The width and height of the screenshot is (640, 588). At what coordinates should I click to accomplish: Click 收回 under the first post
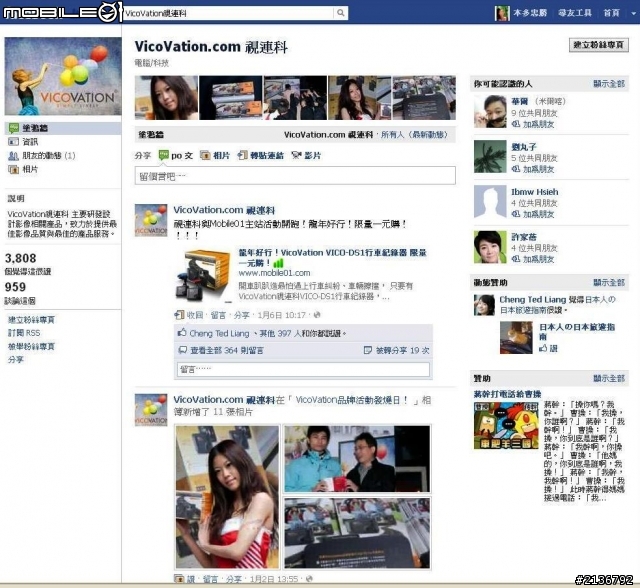195,315
